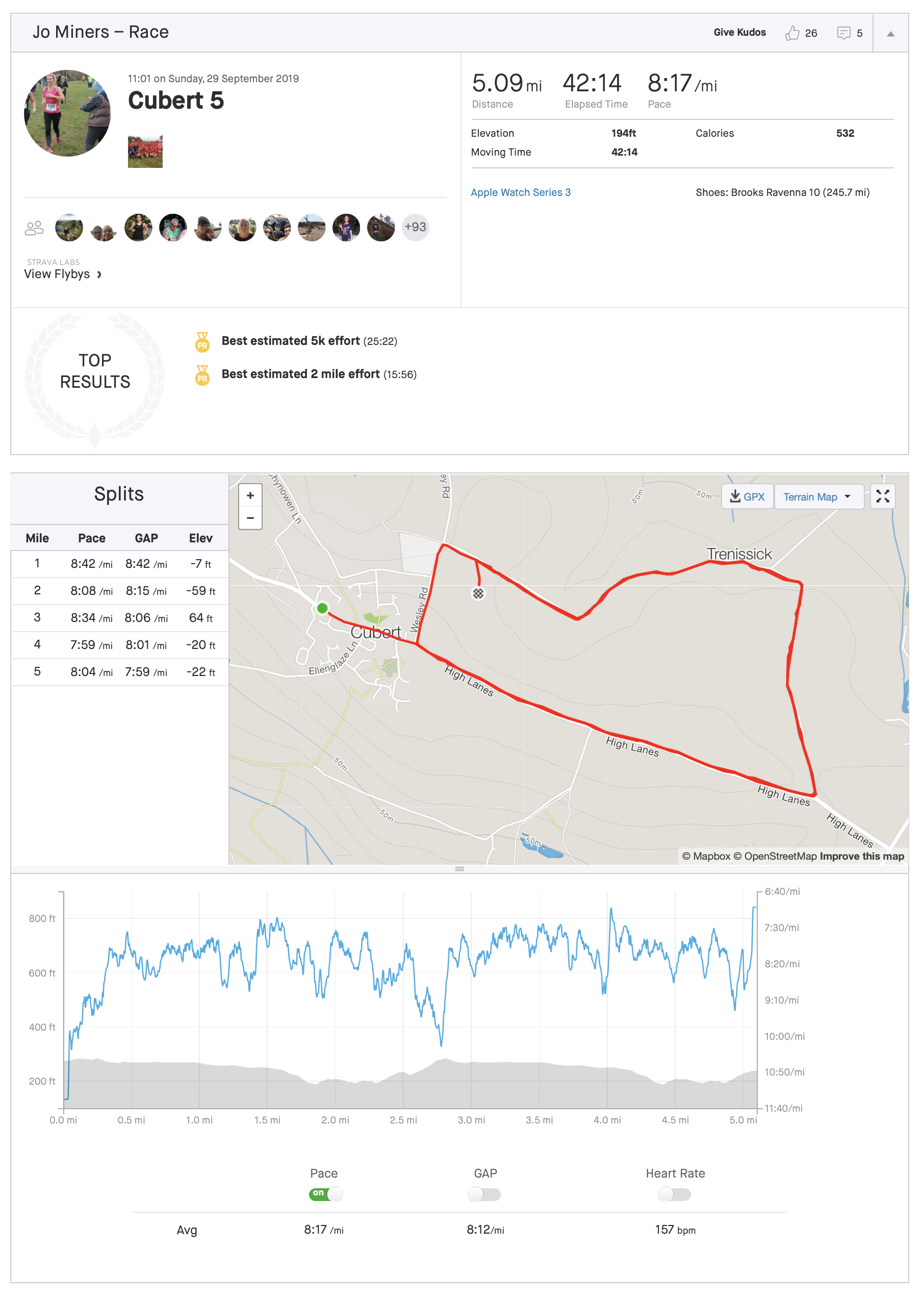Select mile 3 split row
The width and height of the screenshot is (924, 1300).
[x=119, y=617]
